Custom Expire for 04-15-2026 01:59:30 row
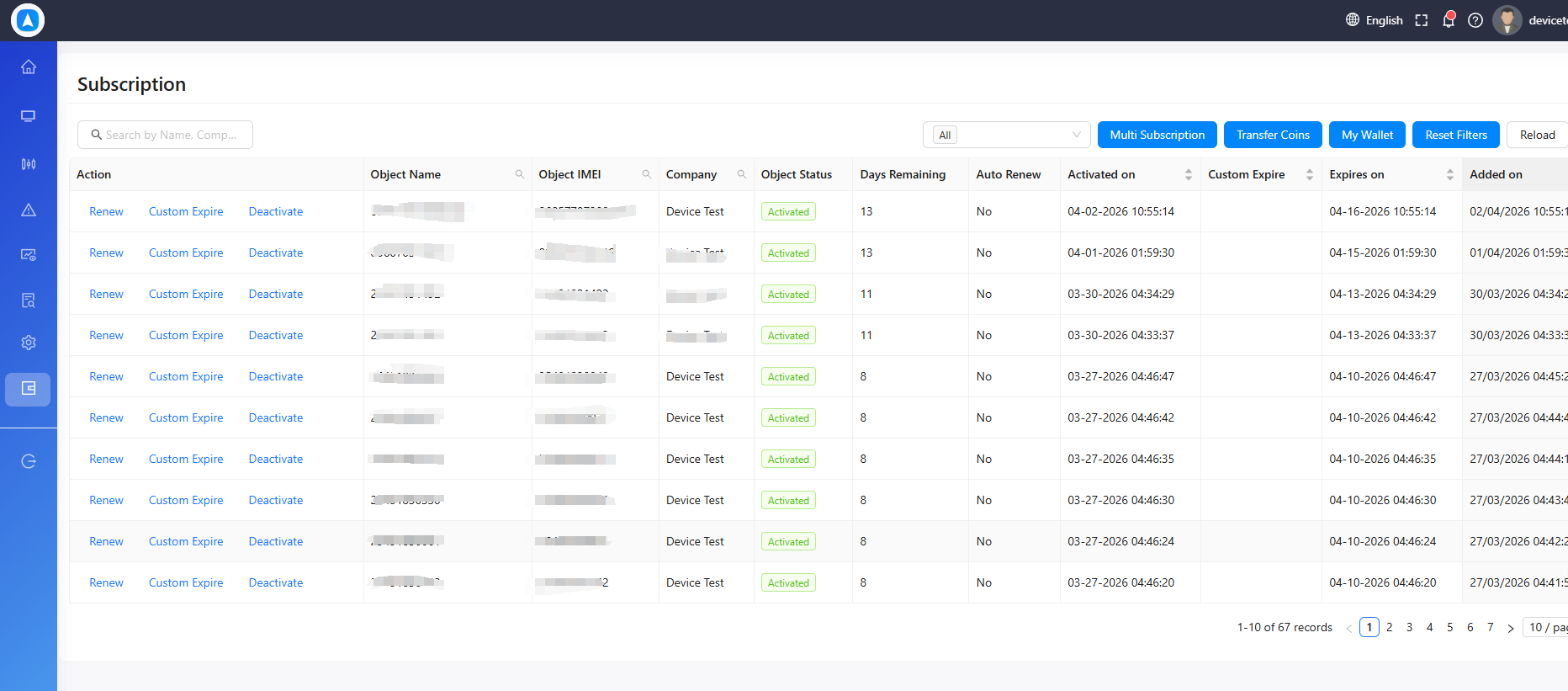Viewport: 1568px width, 691px height. (186, 252)
